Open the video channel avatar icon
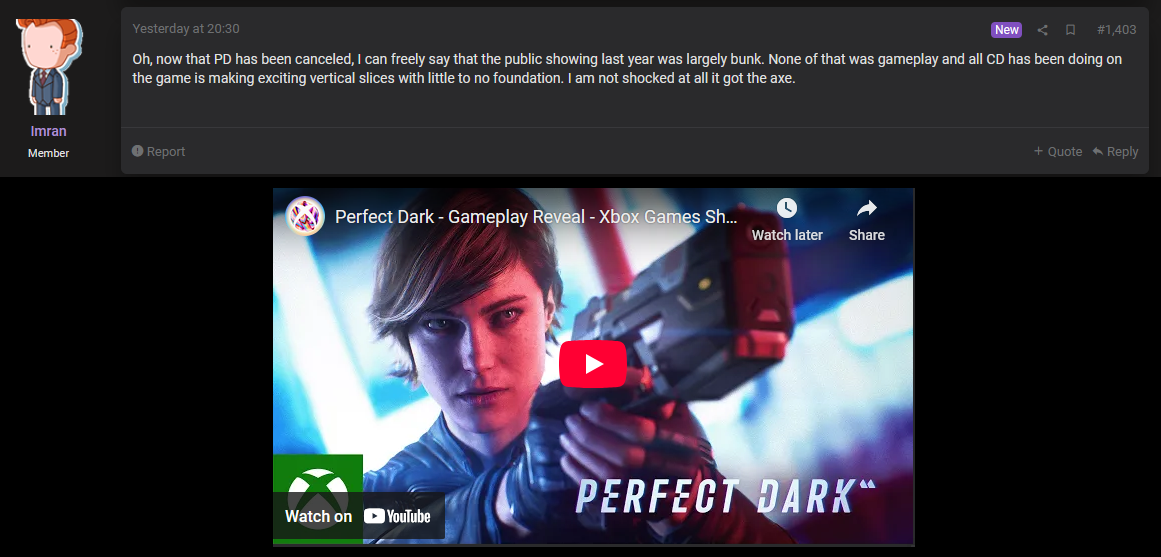Screen dimensions: 1161x557 point(305,216)
